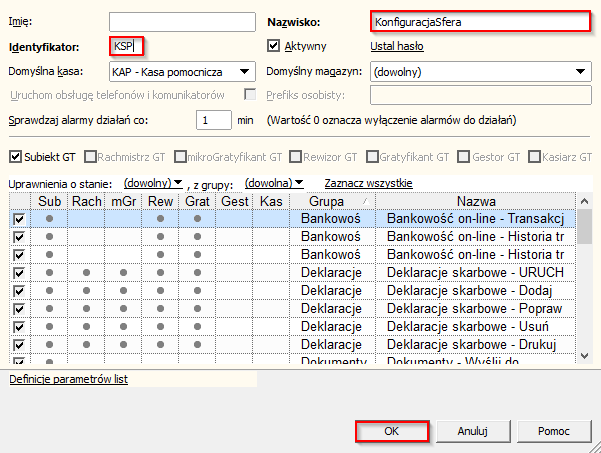Select the Deklaracje skarbowe - Dodaj text

[x=469, y=291]
